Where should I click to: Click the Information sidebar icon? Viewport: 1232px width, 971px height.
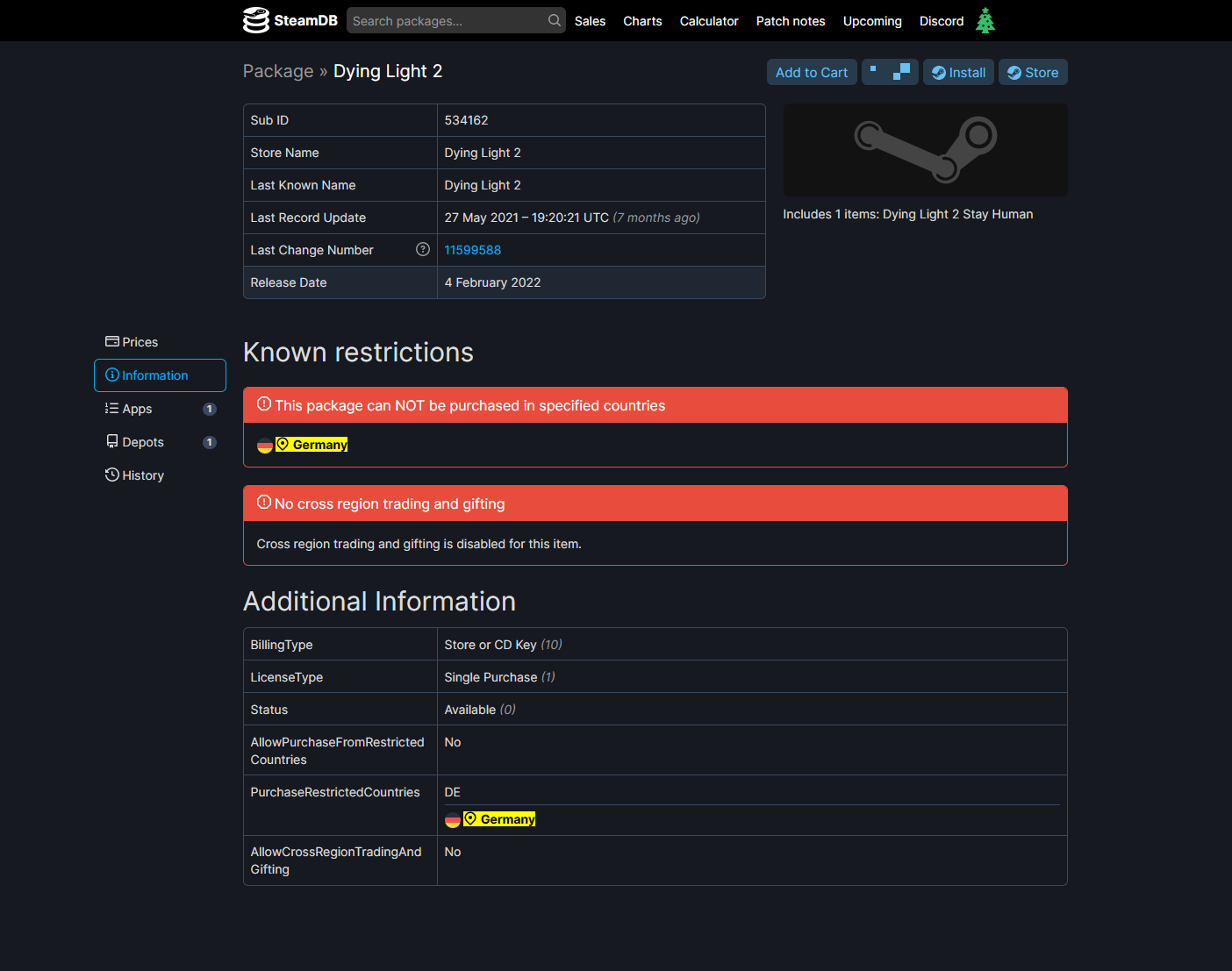tap(112, 375)
